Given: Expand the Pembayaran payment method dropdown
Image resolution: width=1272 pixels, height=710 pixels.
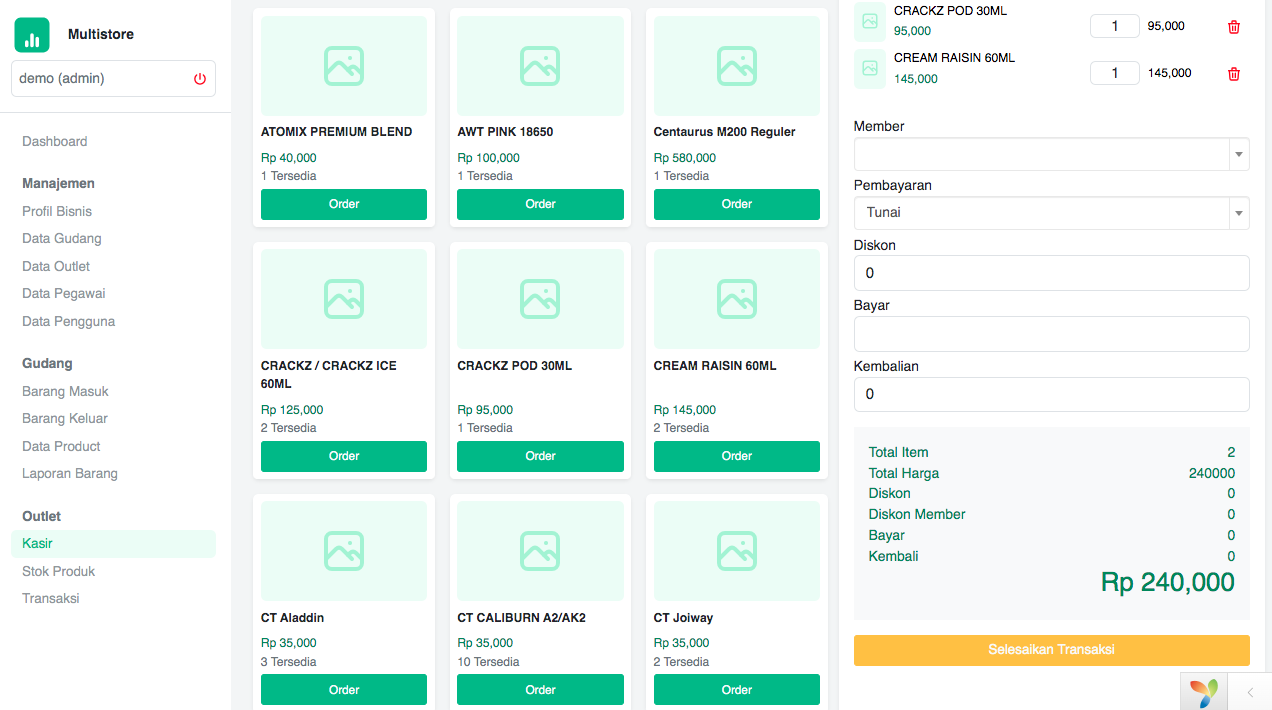Looking at the screenshot, I should [x=1050, y=213].
